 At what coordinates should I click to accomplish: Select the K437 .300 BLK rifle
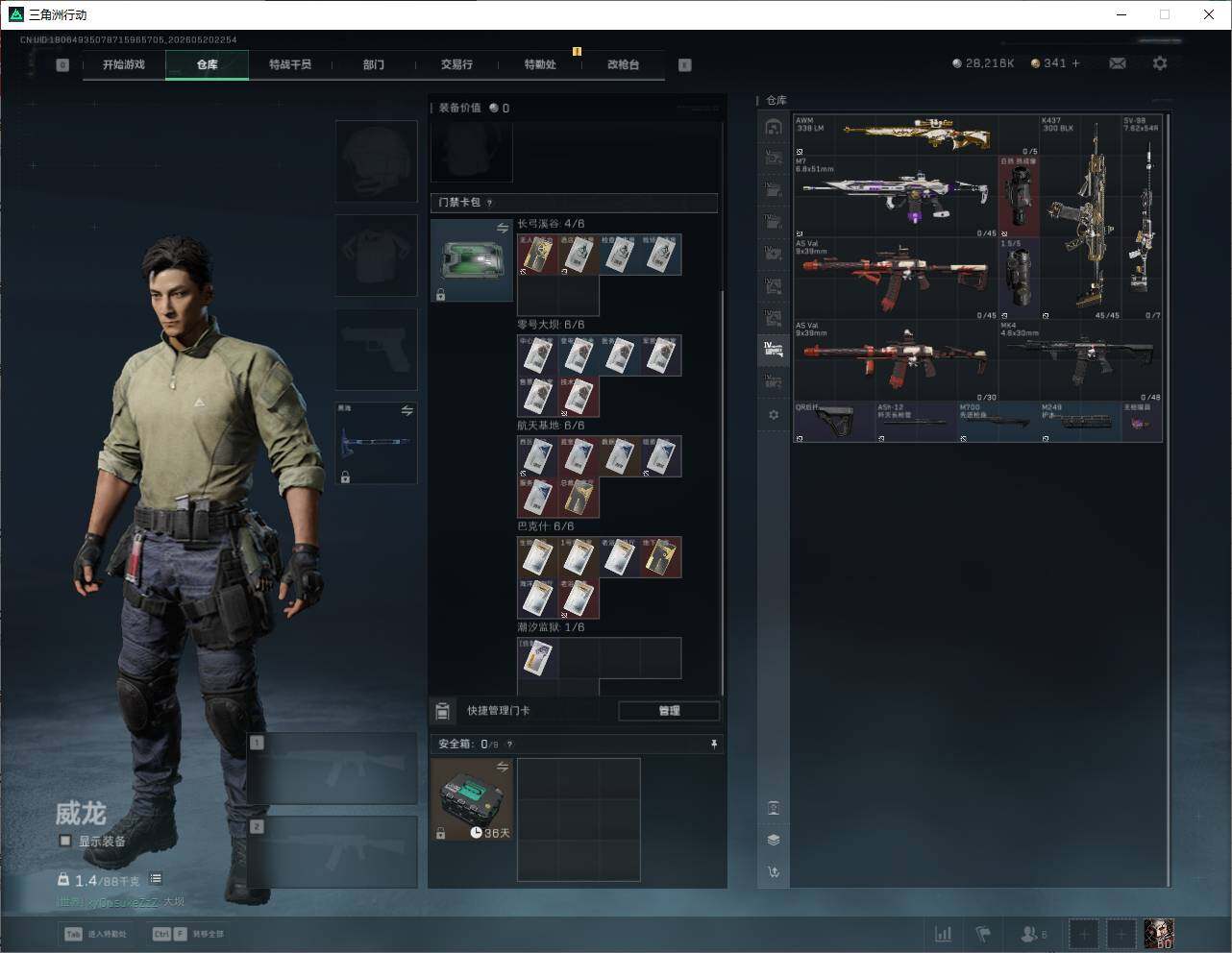tap(1080, 217)
